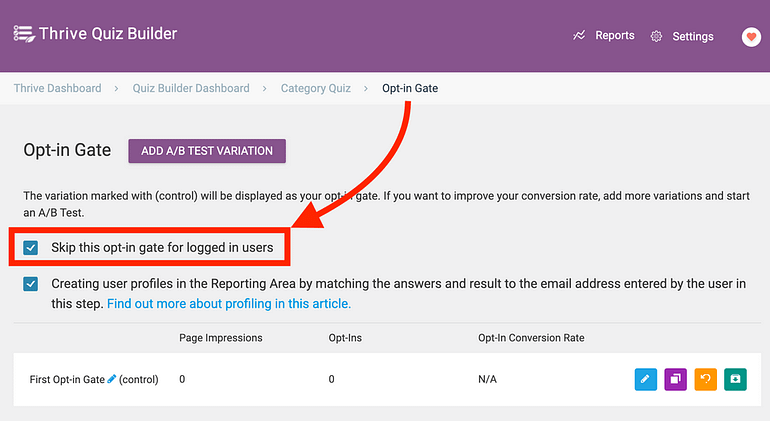
Task: Open Settings in the header
Action: tap(693, 36)
